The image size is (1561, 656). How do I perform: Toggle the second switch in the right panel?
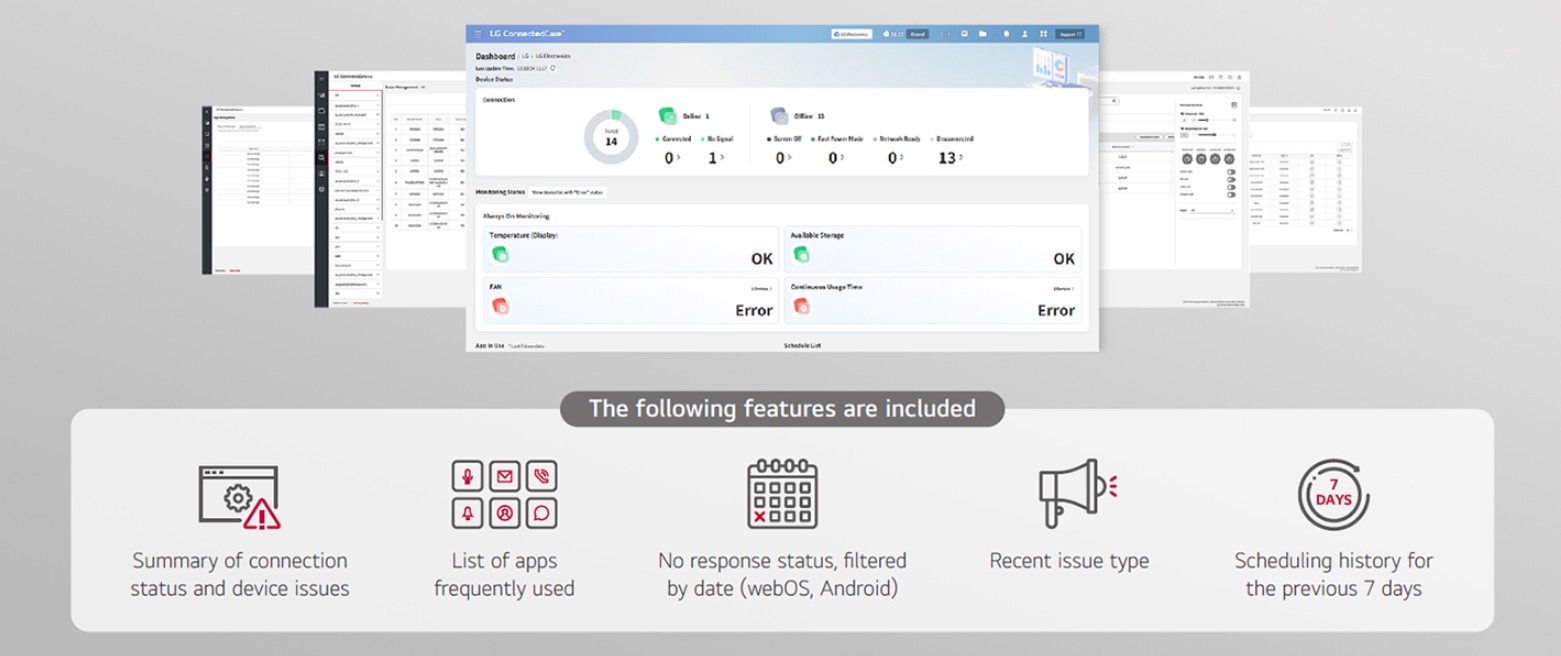[1231, 179]
